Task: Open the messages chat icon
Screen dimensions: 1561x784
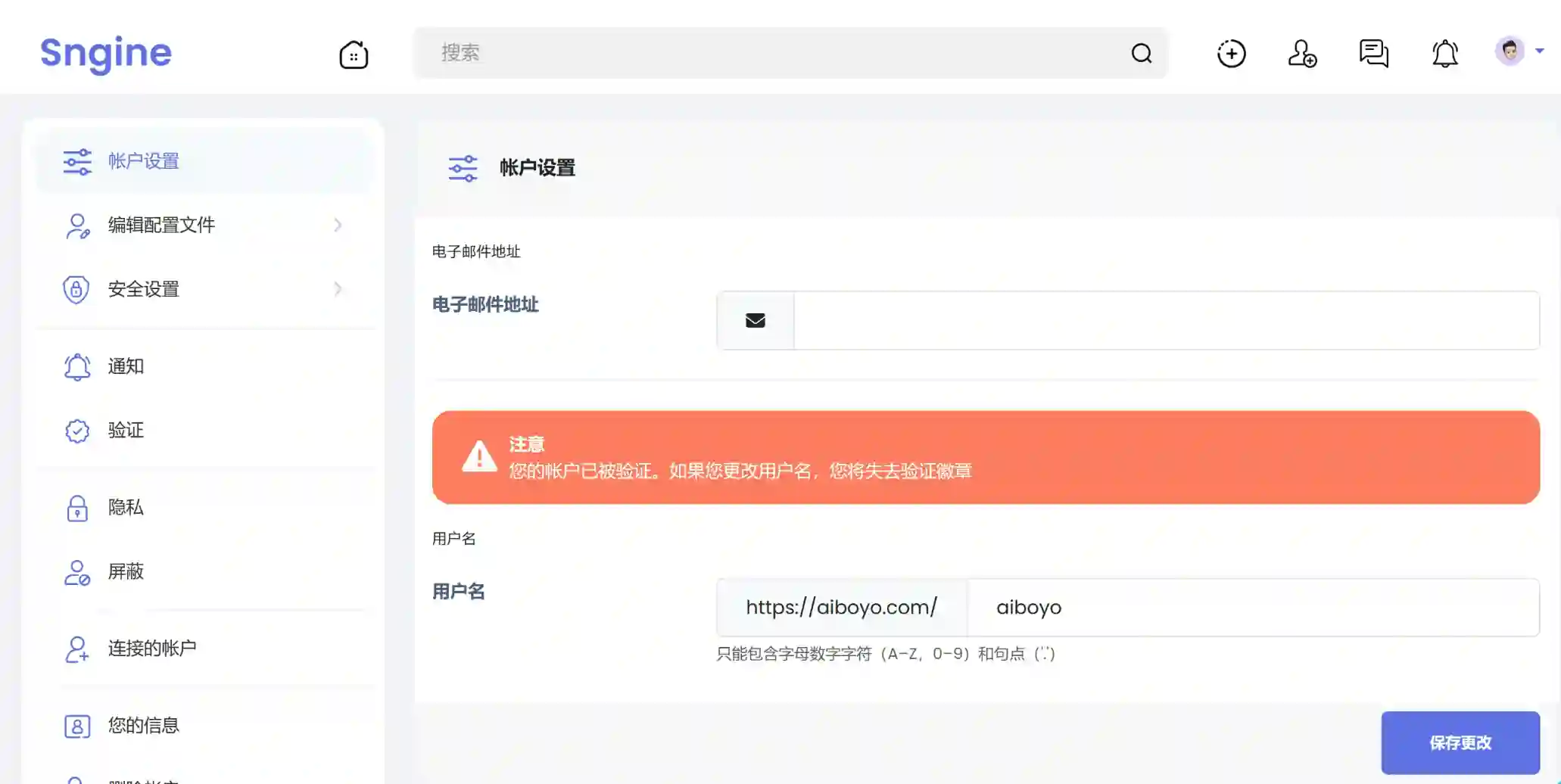Action: [1373, 54]
